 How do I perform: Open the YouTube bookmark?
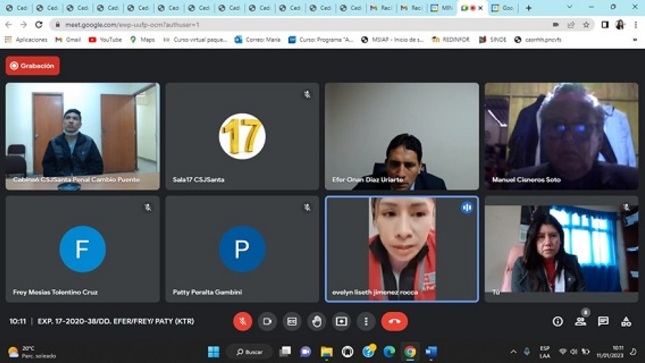click(x=105, y=40)
